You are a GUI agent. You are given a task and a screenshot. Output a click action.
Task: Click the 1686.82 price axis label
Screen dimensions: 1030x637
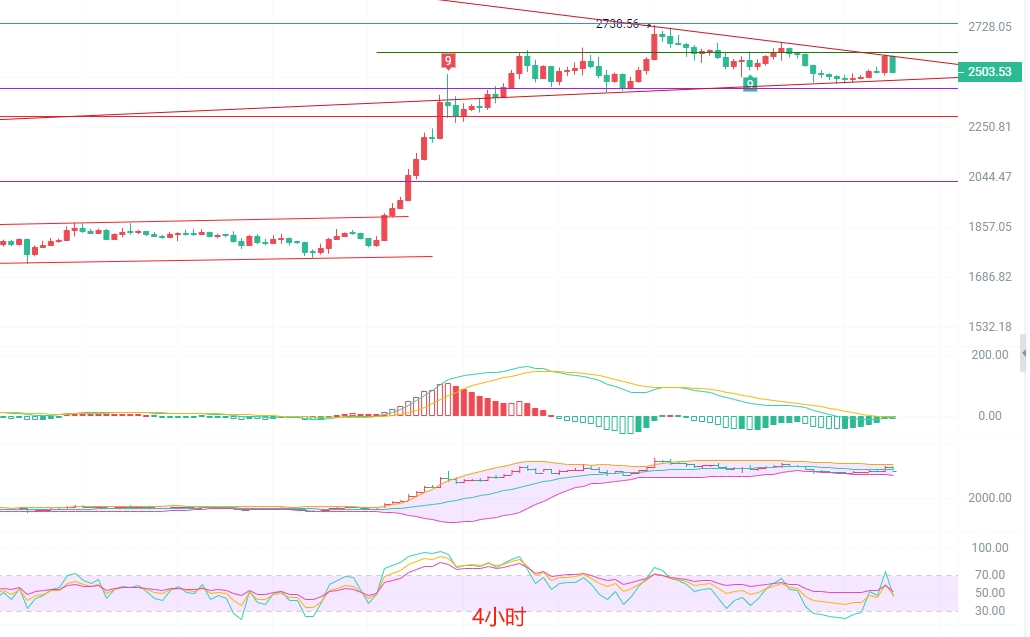coord(990,276)
